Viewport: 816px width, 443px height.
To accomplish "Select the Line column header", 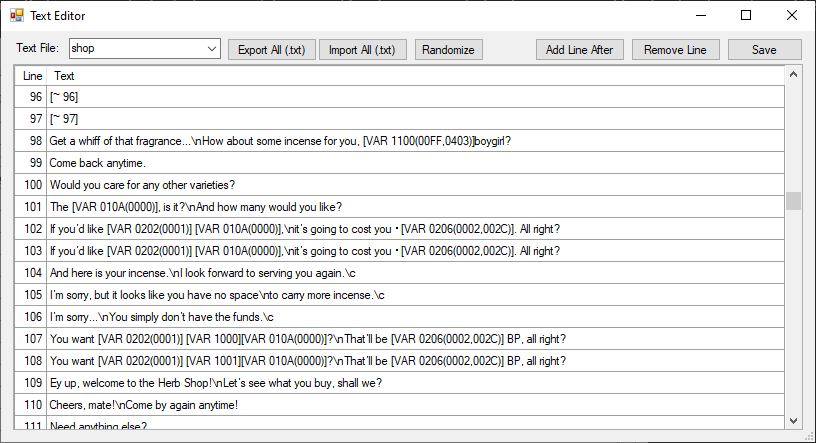I will (x=32, y=76).
